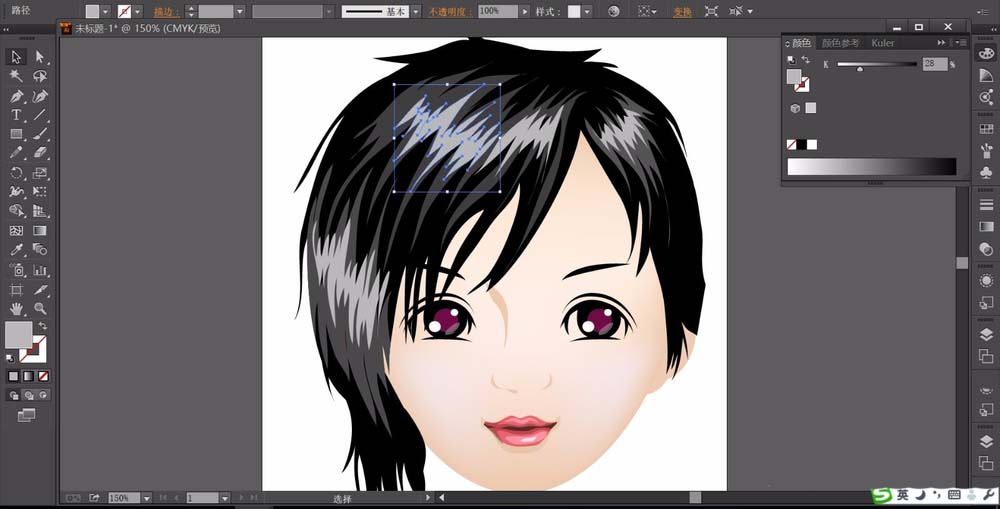The width and height of the screenshot is (1000, 509).
Task: Expand the 样式 style dropdown
Action: point(587,12)
